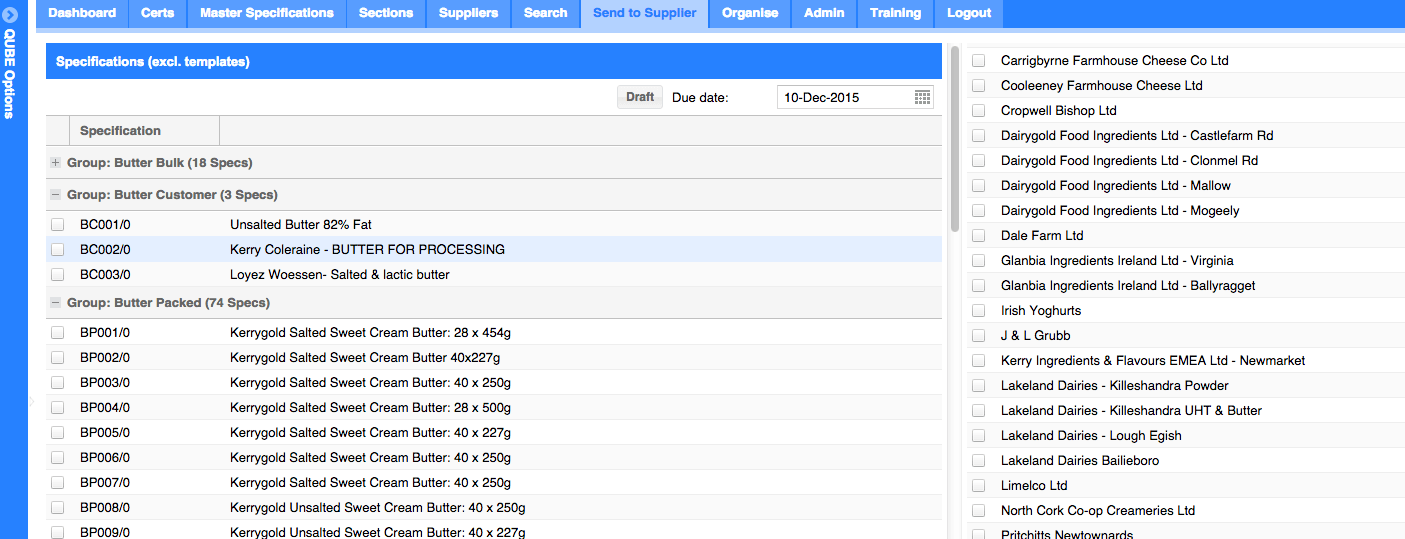
Task: Click Dairygold Food Ingredients Ltd - Clonmel Rd
Action: pos(1130,161)
